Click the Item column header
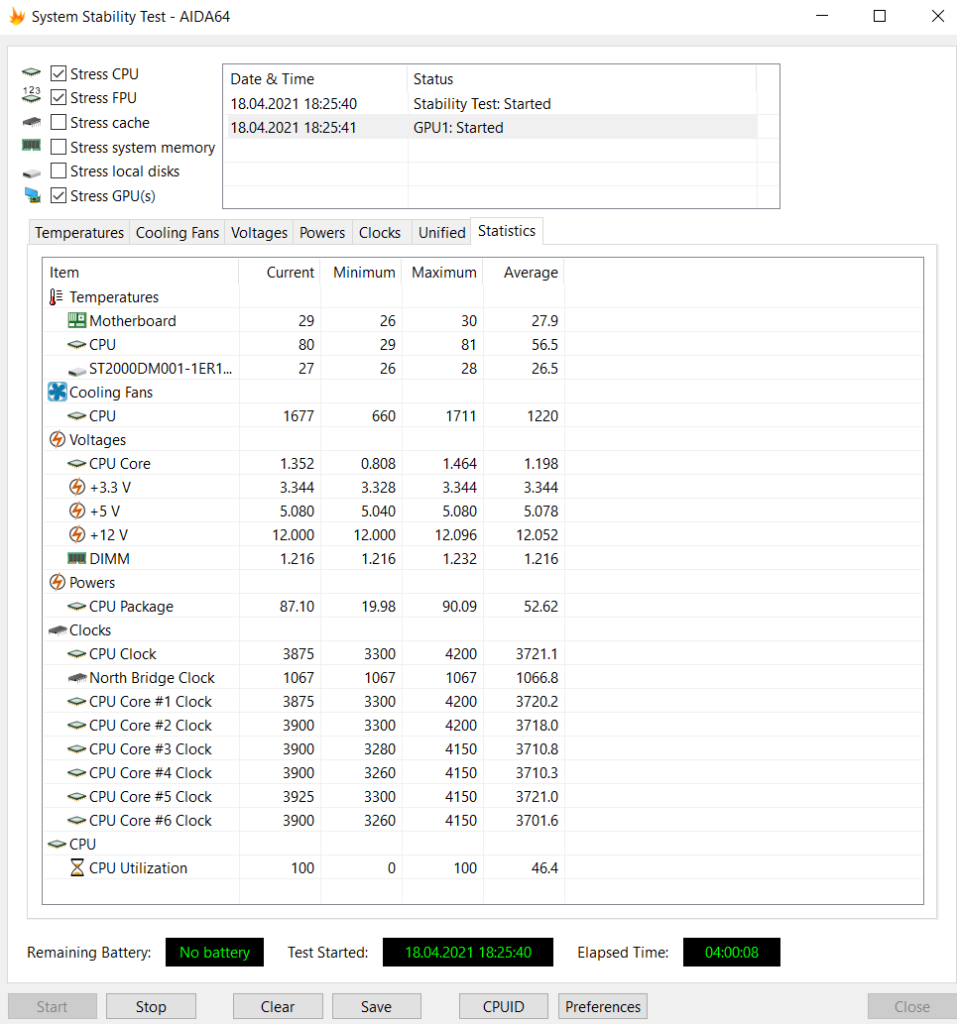The width and height of the screenshot is (957, 1024). (140, 272)
